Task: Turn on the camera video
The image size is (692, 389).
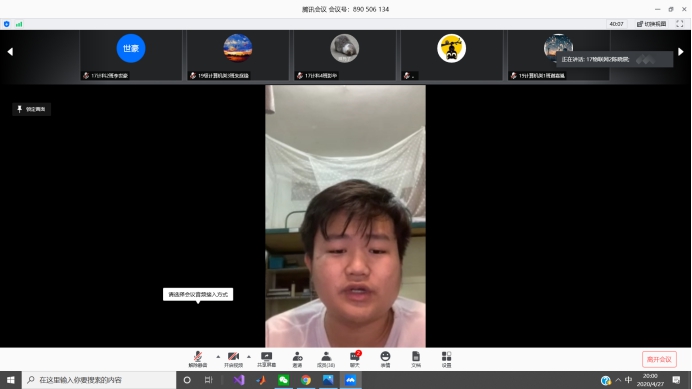Action: click(x=233, y=359)
